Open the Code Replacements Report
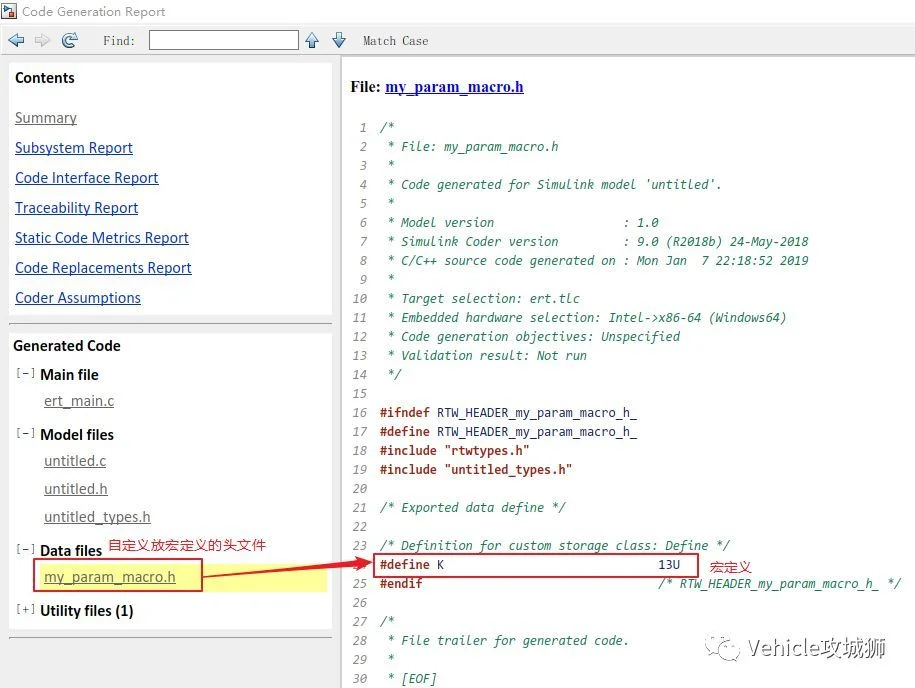 (x=103, y=267)
